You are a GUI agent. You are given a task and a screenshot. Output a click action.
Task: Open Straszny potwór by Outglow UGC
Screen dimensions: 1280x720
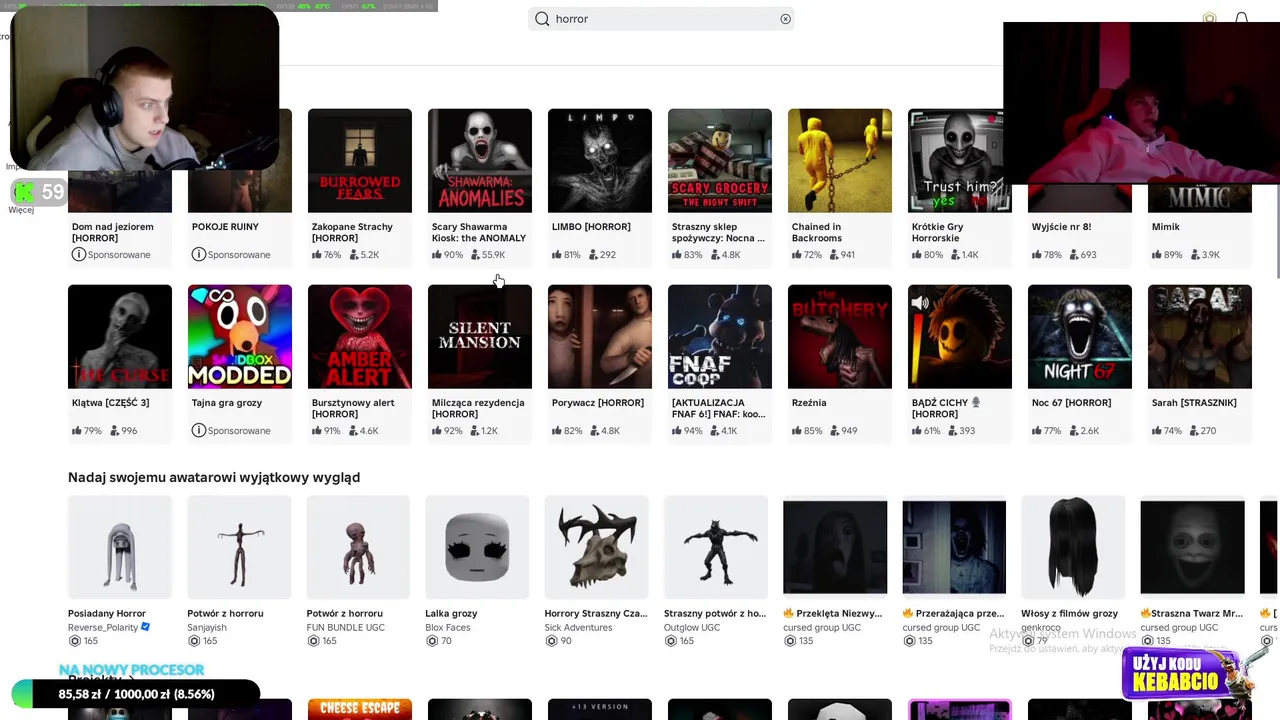(716, 547)
